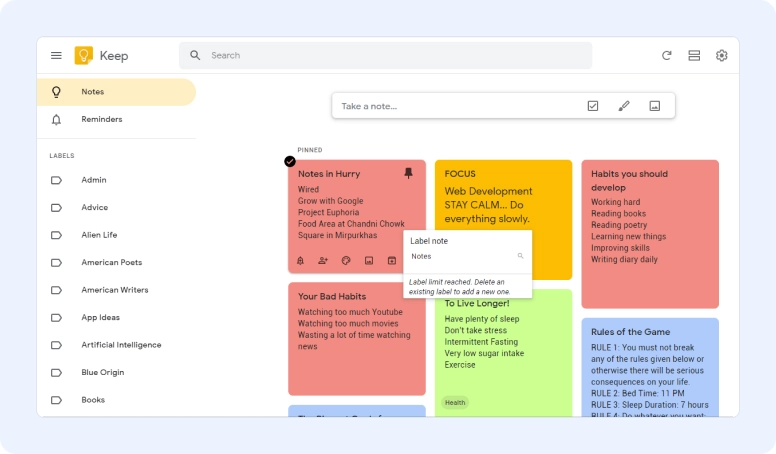Click the Writing diary daily line
Screen dimensions: 776x454
coord(624,259)
